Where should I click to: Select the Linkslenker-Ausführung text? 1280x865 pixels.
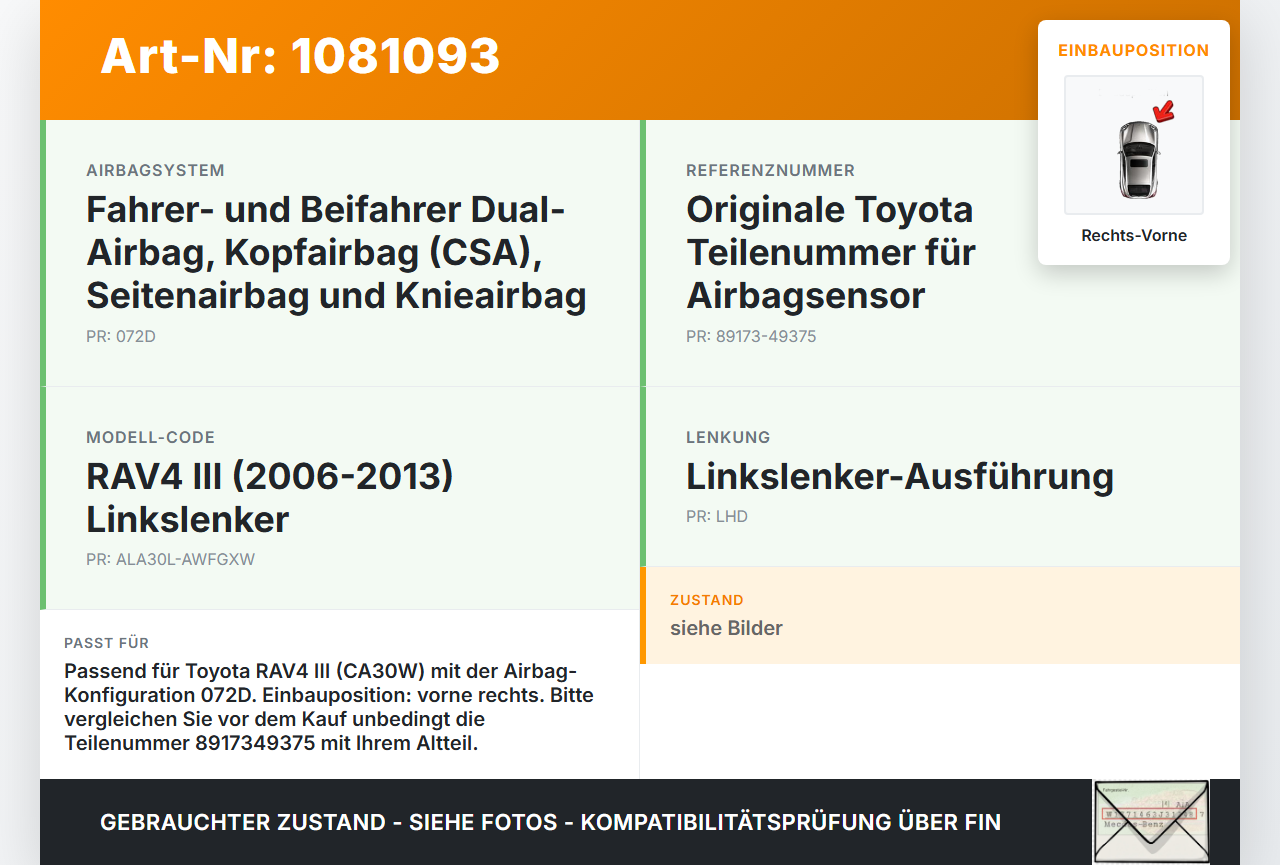point(900,477)
